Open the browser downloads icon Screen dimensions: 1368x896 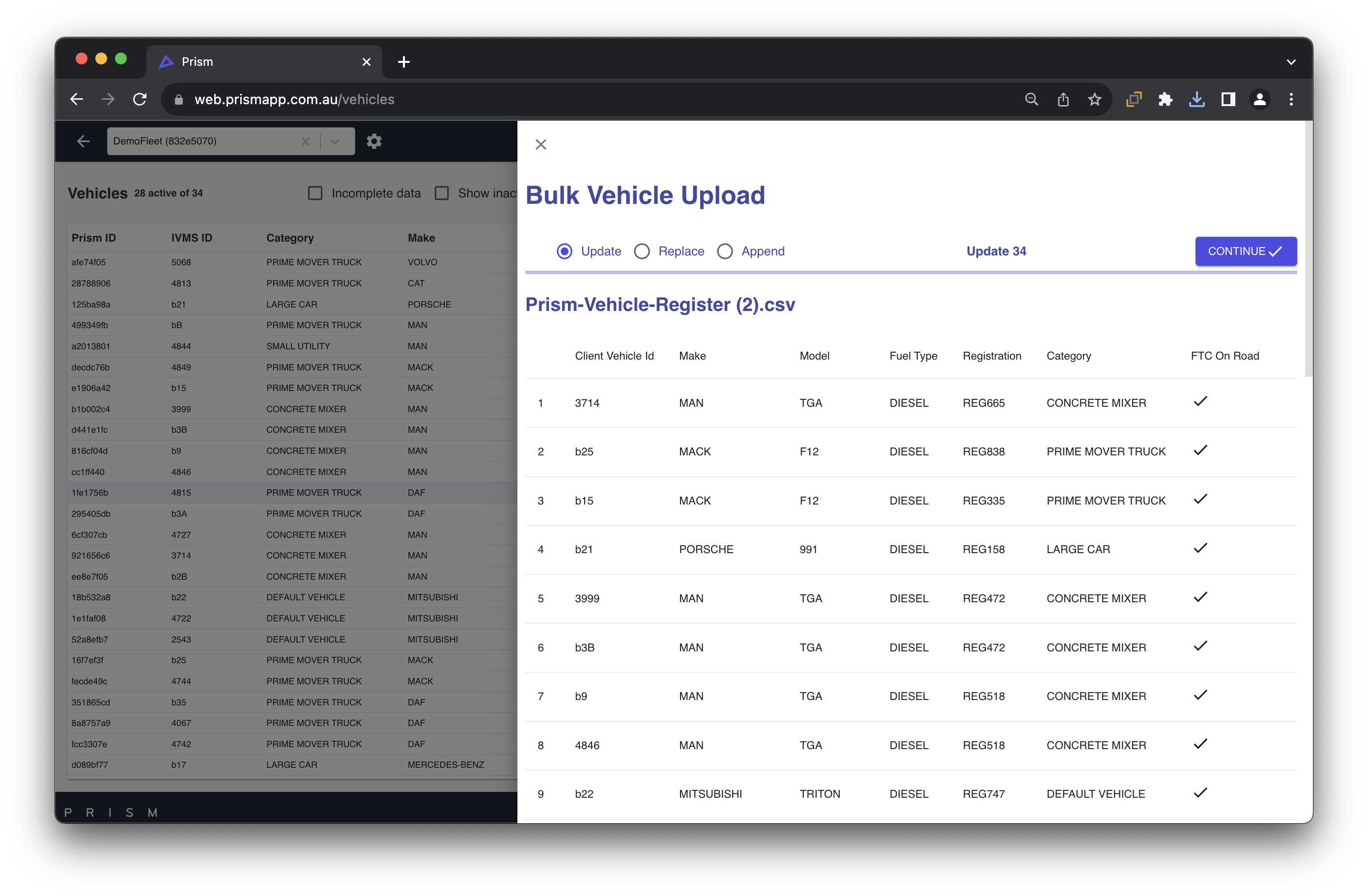coord(1197,99)
